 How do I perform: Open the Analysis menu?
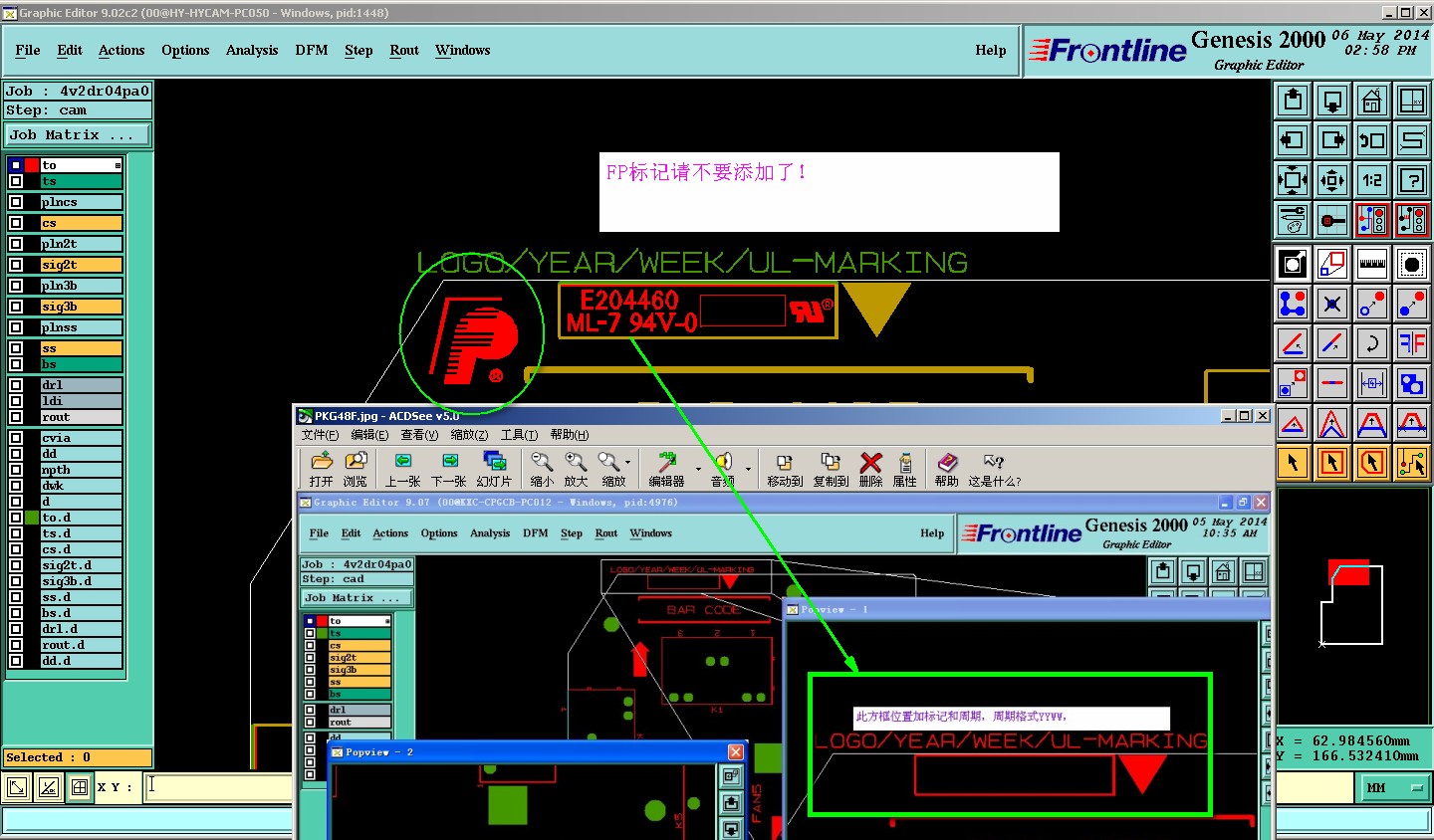(x=252, y=50)
